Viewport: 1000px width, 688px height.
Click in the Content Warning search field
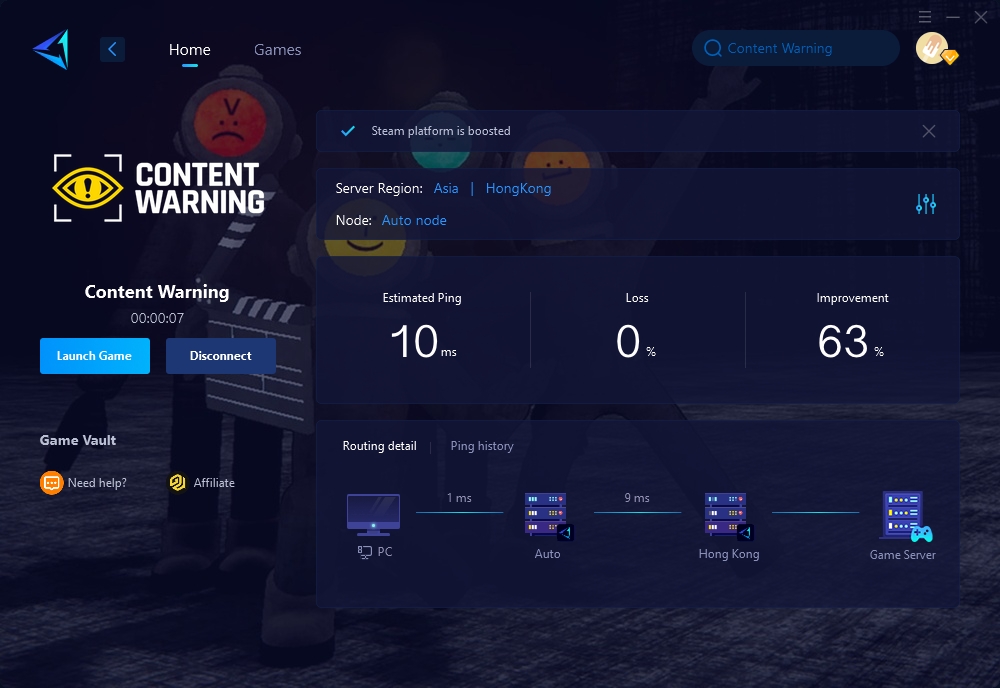click(795, 48)
